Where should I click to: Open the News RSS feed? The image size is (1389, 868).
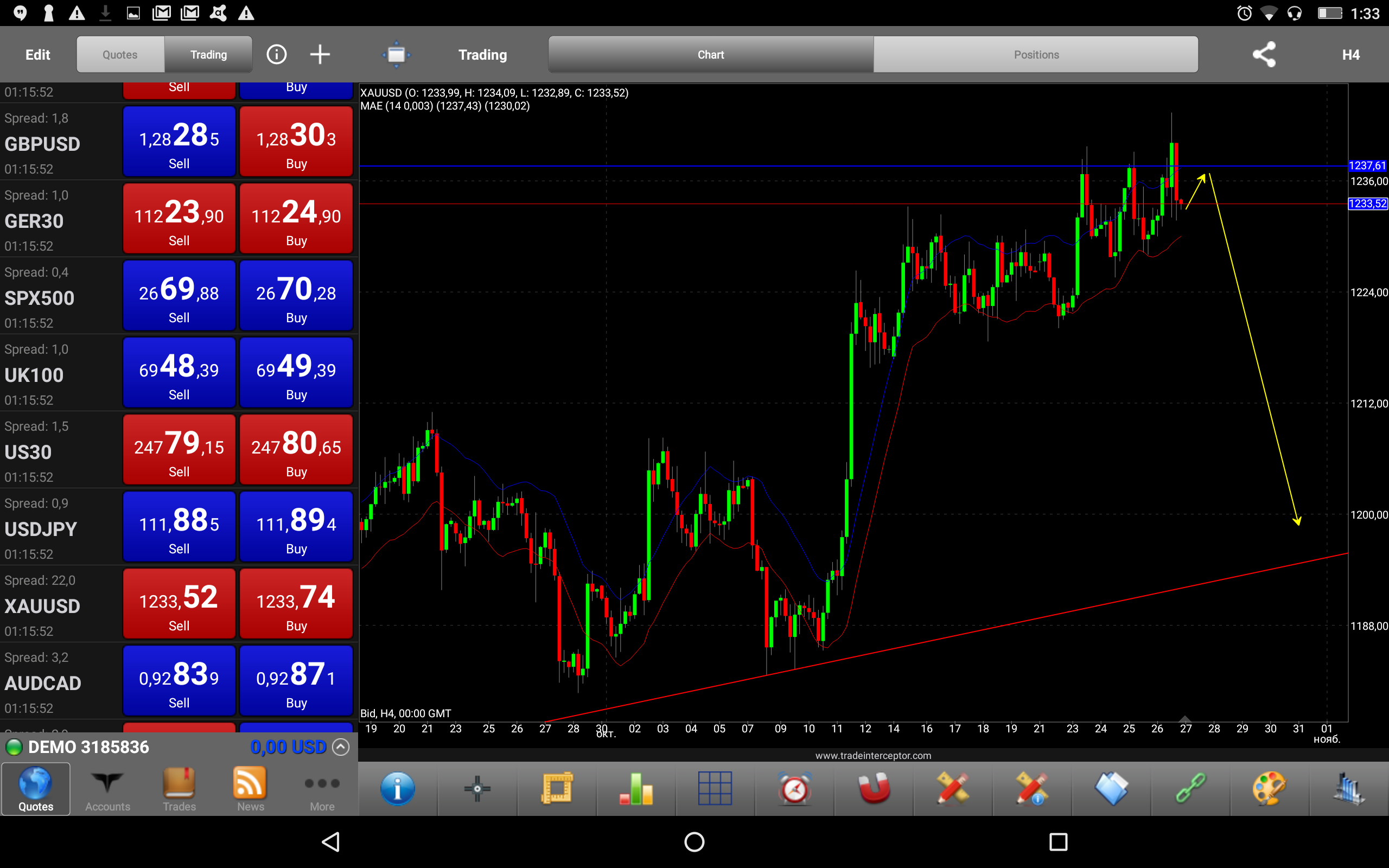coord(250,789)
